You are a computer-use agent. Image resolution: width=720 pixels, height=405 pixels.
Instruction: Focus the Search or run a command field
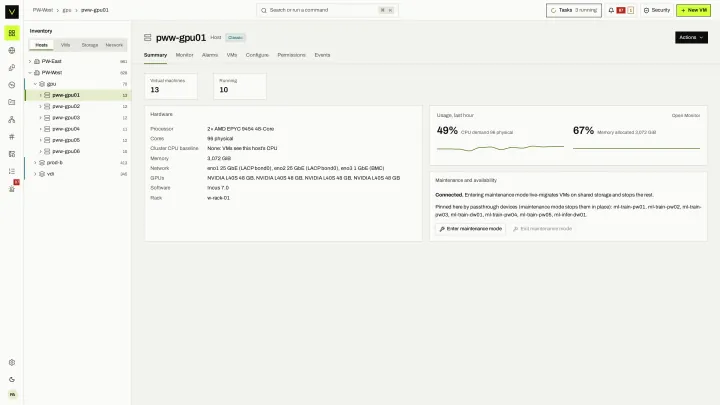(327, 10)
